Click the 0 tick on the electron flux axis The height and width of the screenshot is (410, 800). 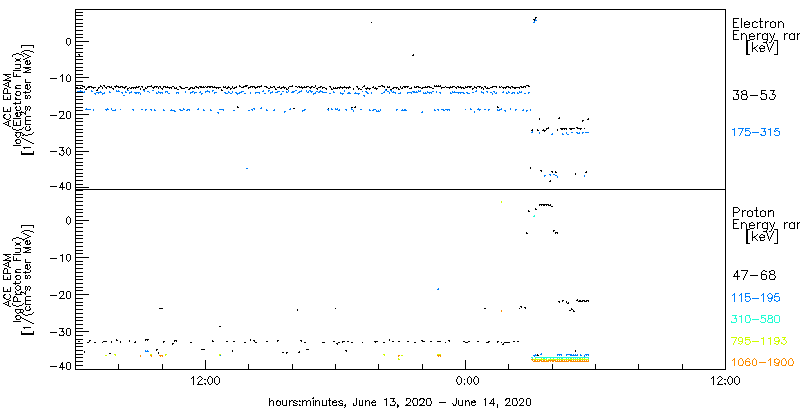(66, 41)
